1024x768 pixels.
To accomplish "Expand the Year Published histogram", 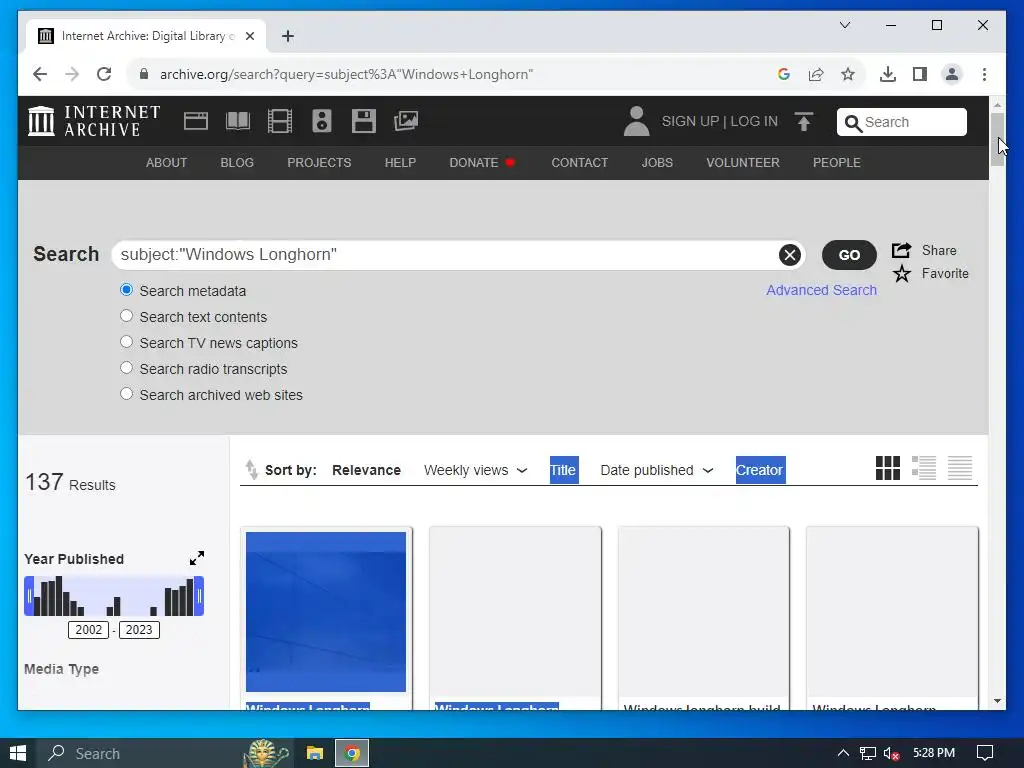I will coord(197,558).
